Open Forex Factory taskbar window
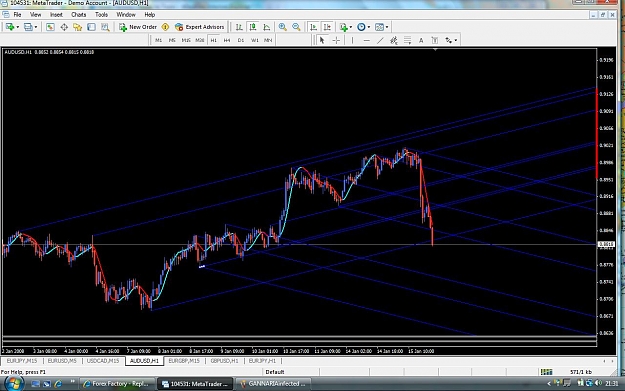 coord(116,384)
